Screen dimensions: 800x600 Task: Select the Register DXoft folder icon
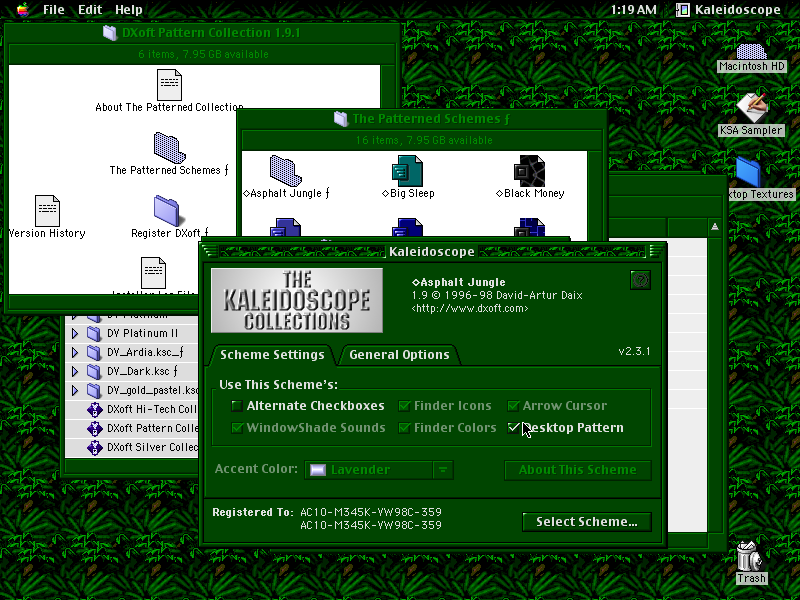167,211
